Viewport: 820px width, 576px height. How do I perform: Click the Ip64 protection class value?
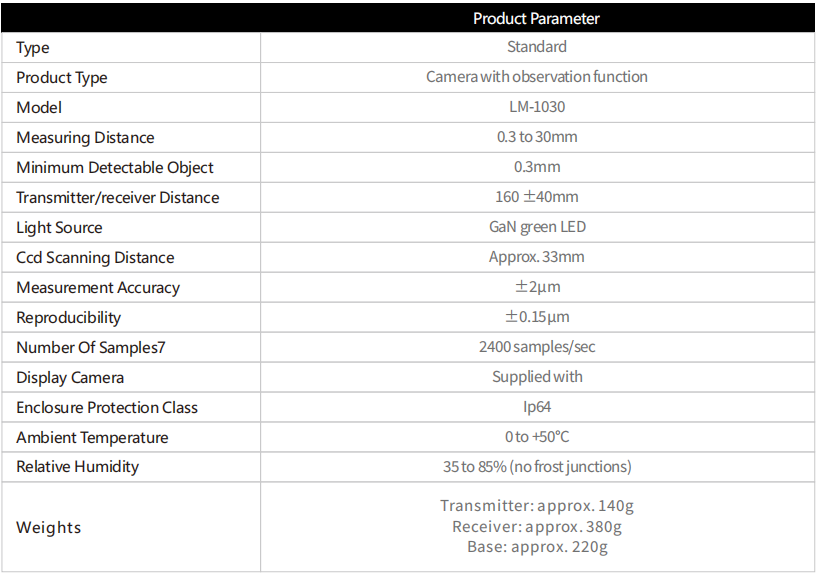pos(537,407)
